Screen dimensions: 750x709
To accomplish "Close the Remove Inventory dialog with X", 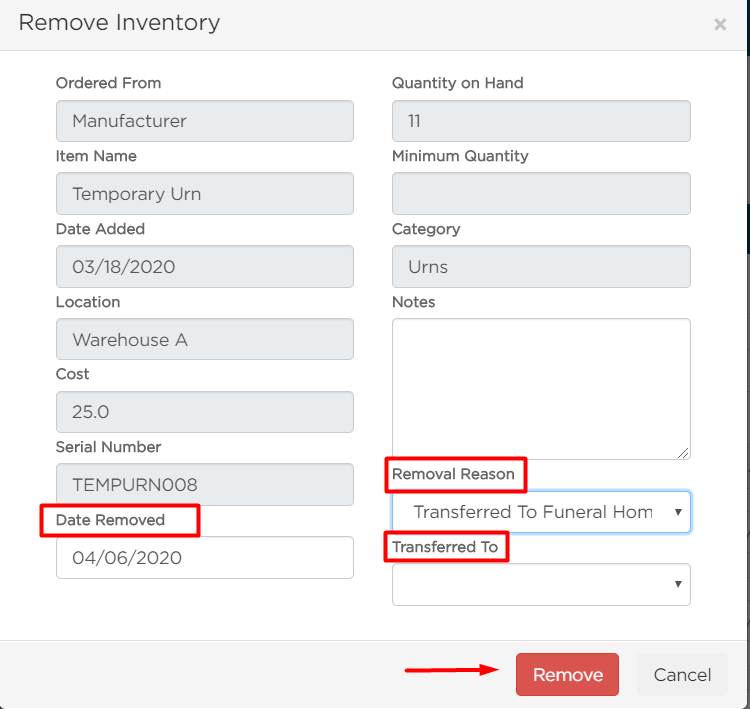I will (x=720, y=24).
